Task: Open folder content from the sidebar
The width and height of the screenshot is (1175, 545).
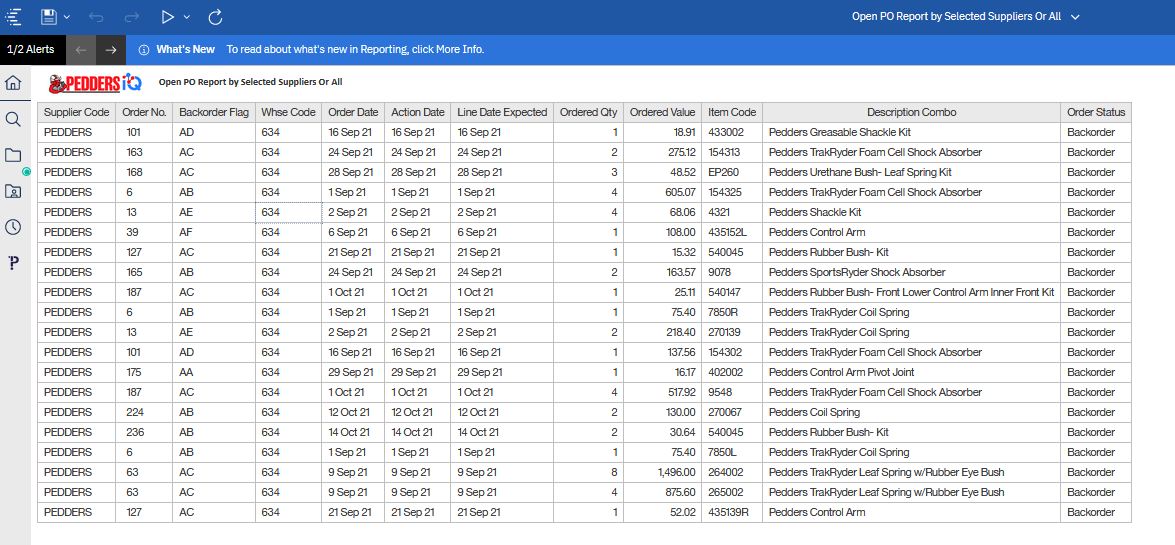Action: click(x=13, y=155)
